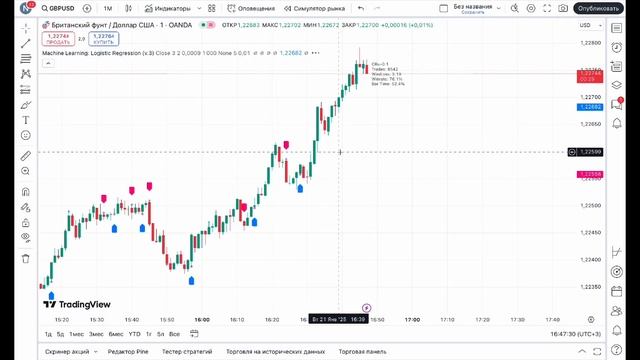Toggle stay in drawing mode
Image resolution: width=640 pixels, height=360 pixels.
[26, 207]
